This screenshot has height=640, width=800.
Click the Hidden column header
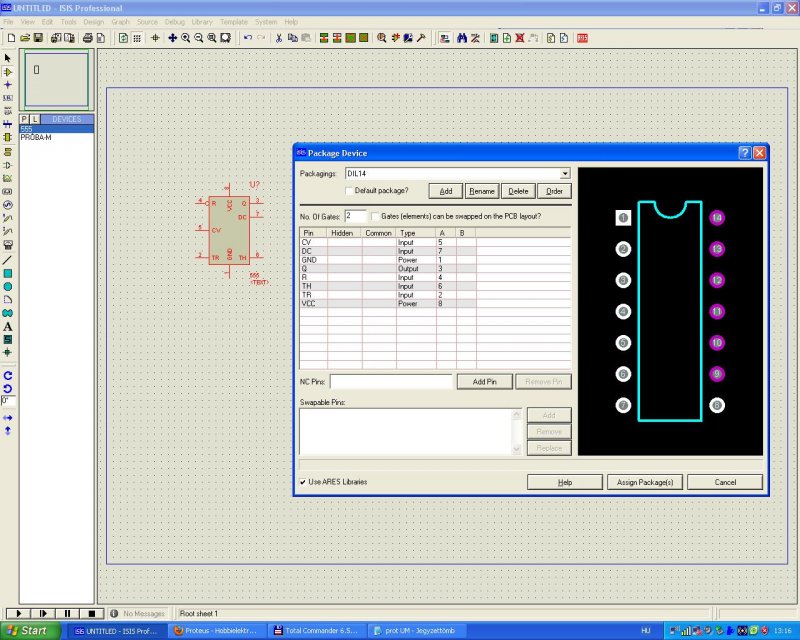344,233
